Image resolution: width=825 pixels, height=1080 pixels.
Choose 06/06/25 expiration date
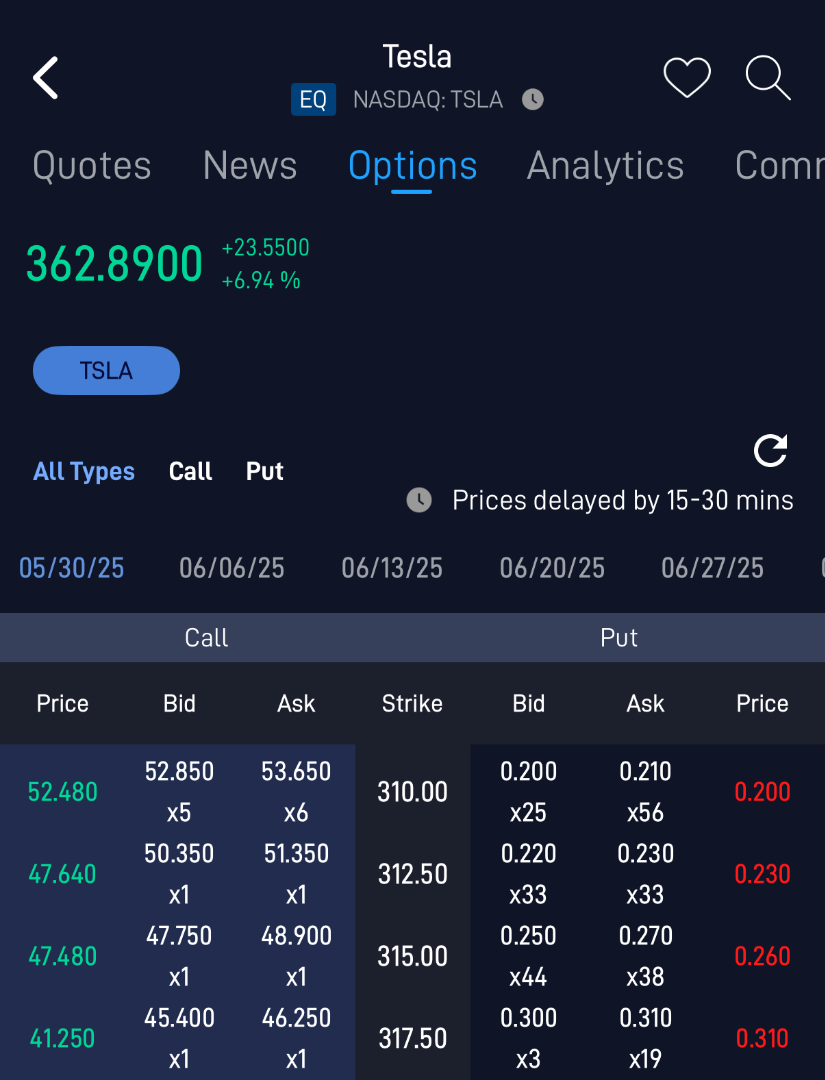(x=232, y=568)
